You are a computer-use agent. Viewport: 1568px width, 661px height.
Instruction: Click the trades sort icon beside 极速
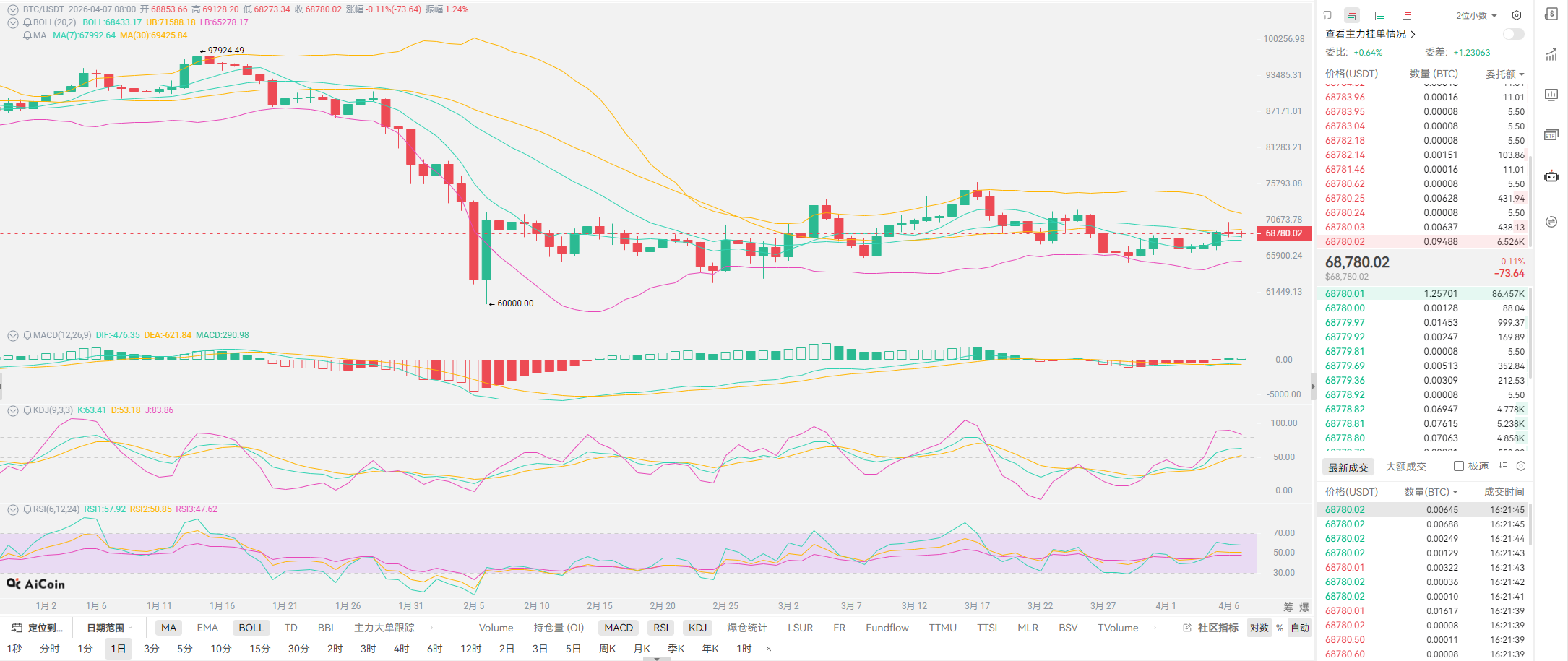coord(1503,466)
